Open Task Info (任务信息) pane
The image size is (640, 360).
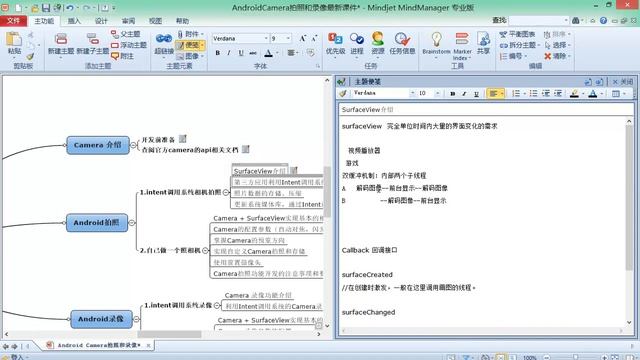click(x=402, y=43)
